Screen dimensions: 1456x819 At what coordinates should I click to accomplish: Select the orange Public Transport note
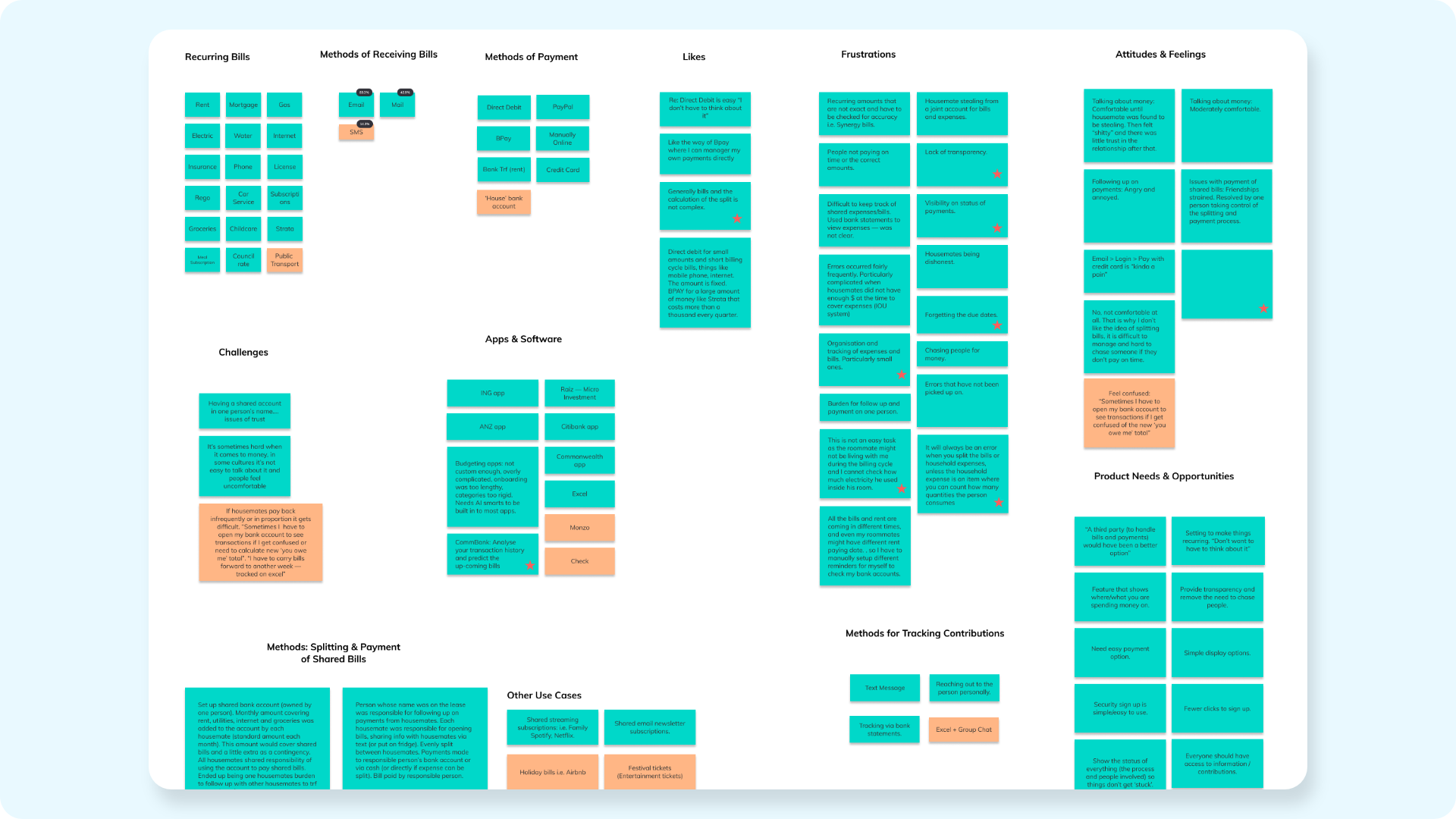[284, 260]
